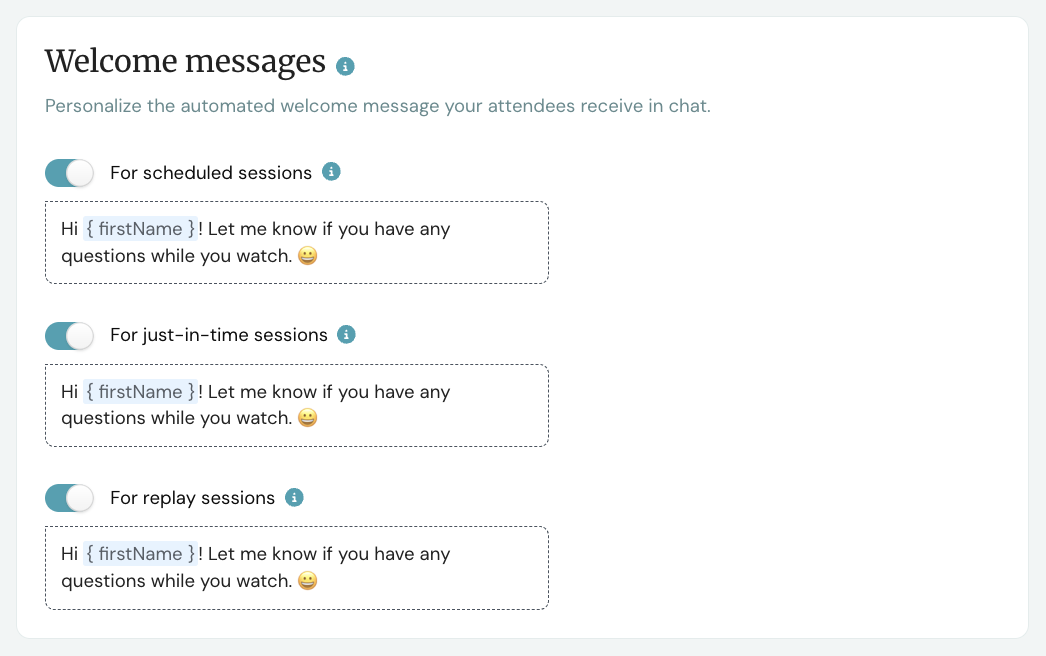The height and width of the screenshot is (656, 1046).
Task: Click the info icon next to just-in-time sessions
Action: coord(346,335)
